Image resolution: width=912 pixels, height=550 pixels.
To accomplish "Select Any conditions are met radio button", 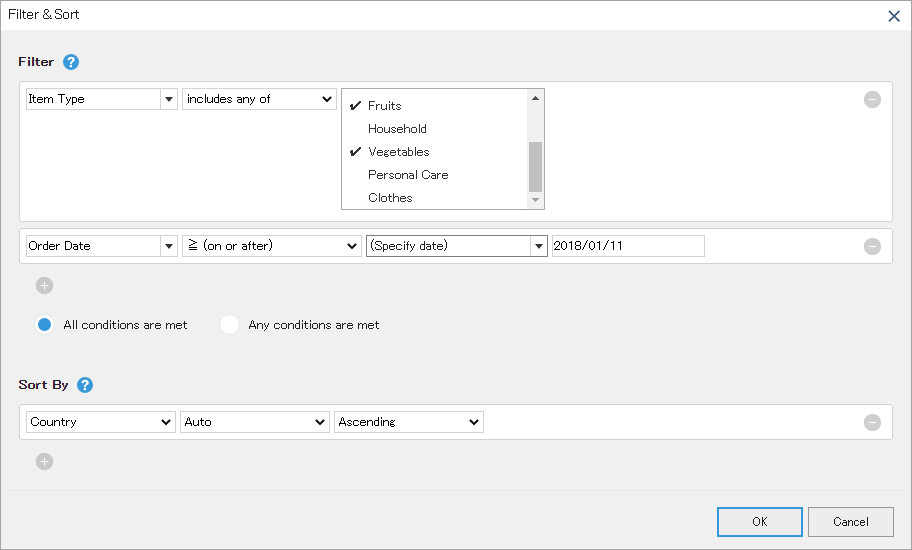I will [229, 324].
